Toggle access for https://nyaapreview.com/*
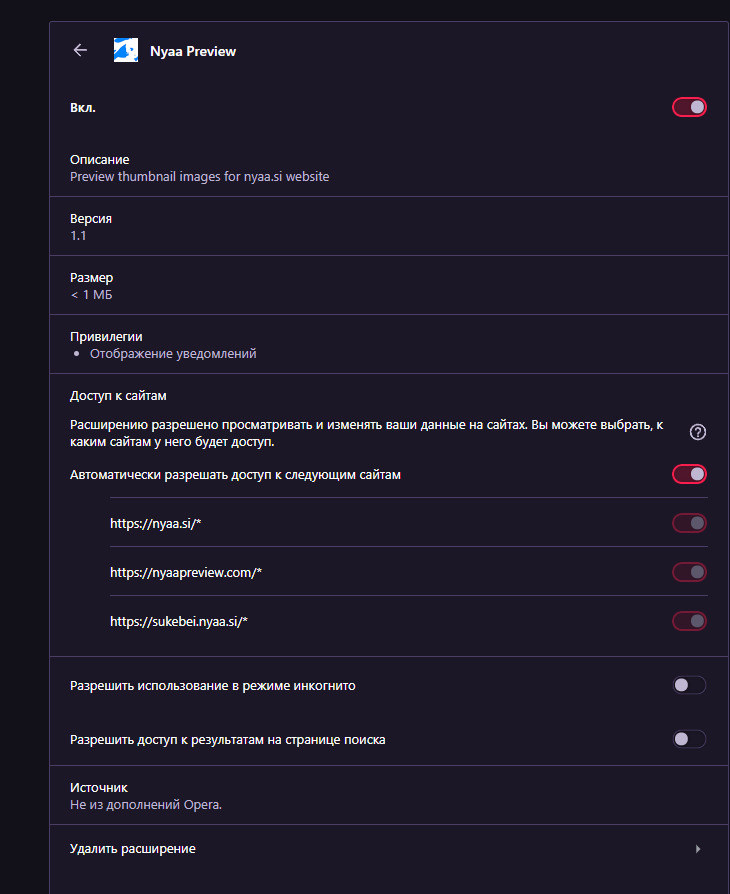This screenshot has width=730, height=894. tap(689, 572)
